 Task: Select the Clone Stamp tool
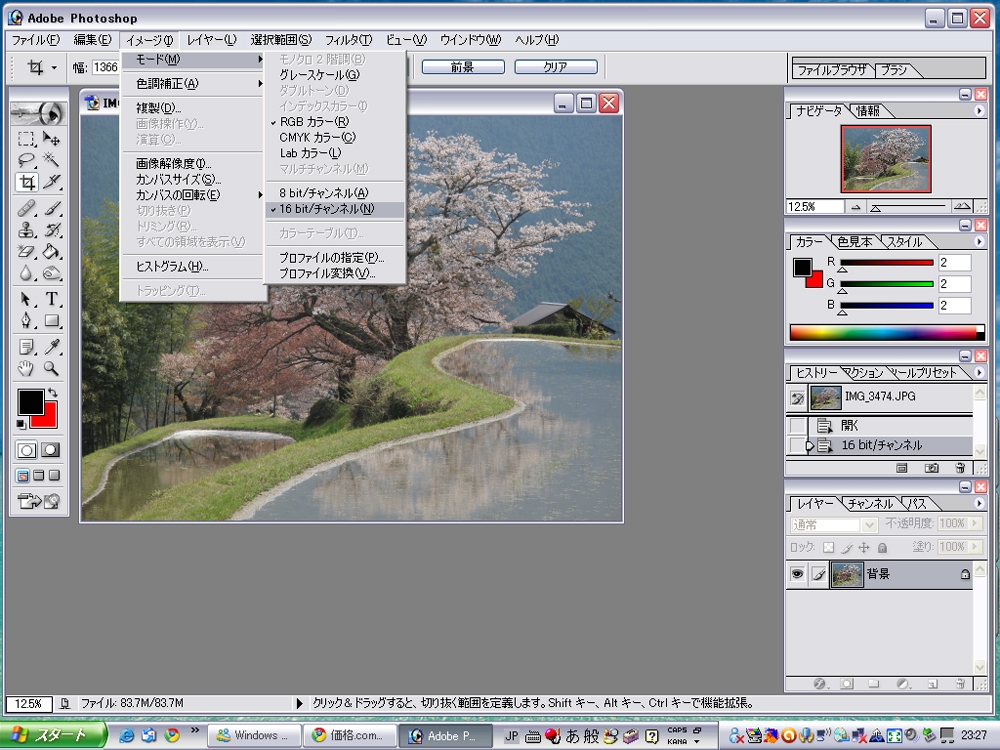click(x=27, y=230)
